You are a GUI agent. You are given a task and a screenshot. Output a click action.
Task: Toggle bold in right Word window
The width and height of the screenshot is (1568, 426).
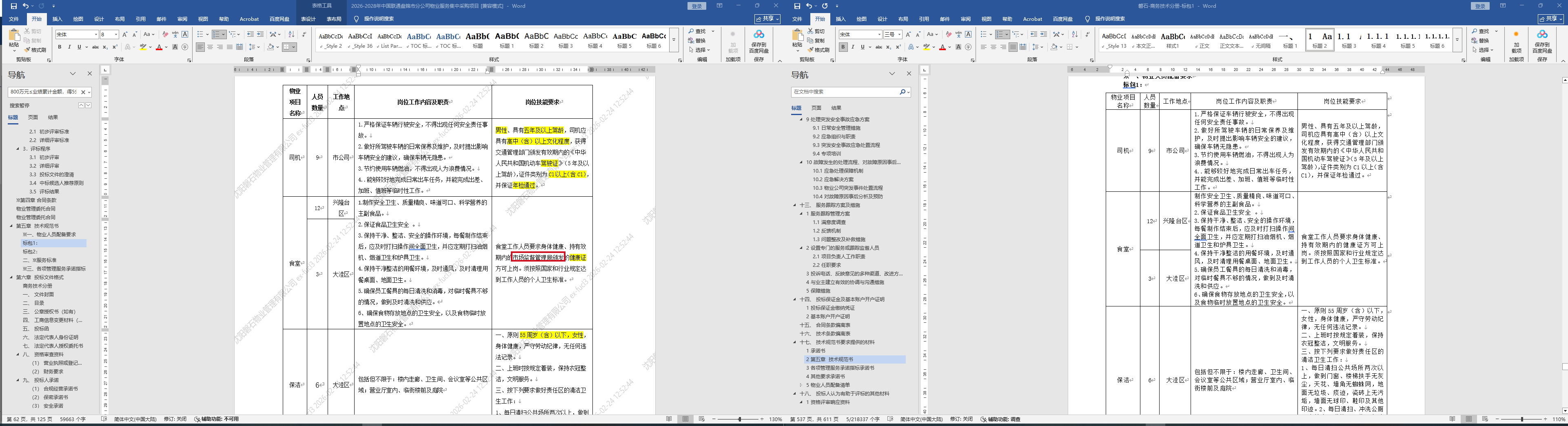point(843,47)
